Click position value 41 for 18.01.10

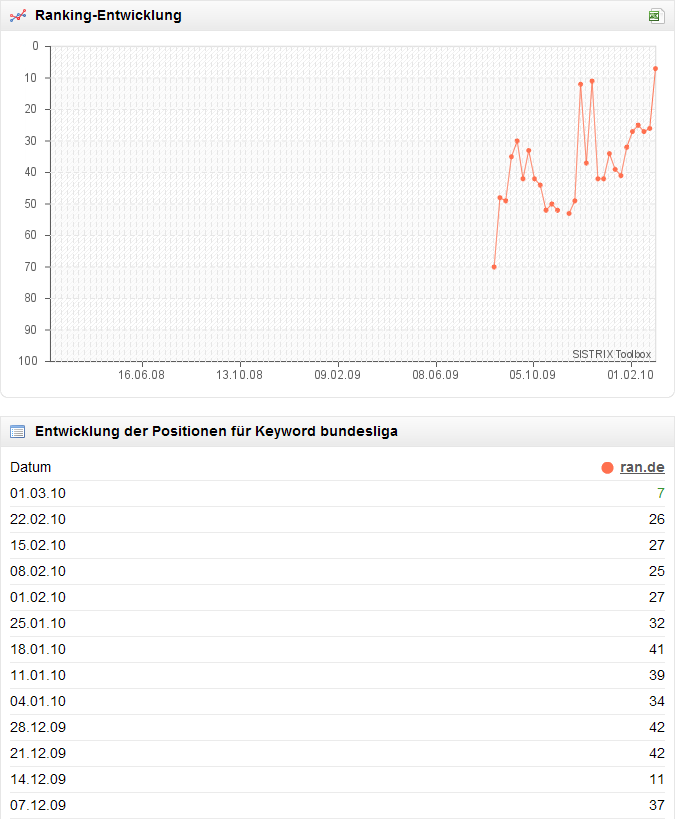tap(657, 649)
